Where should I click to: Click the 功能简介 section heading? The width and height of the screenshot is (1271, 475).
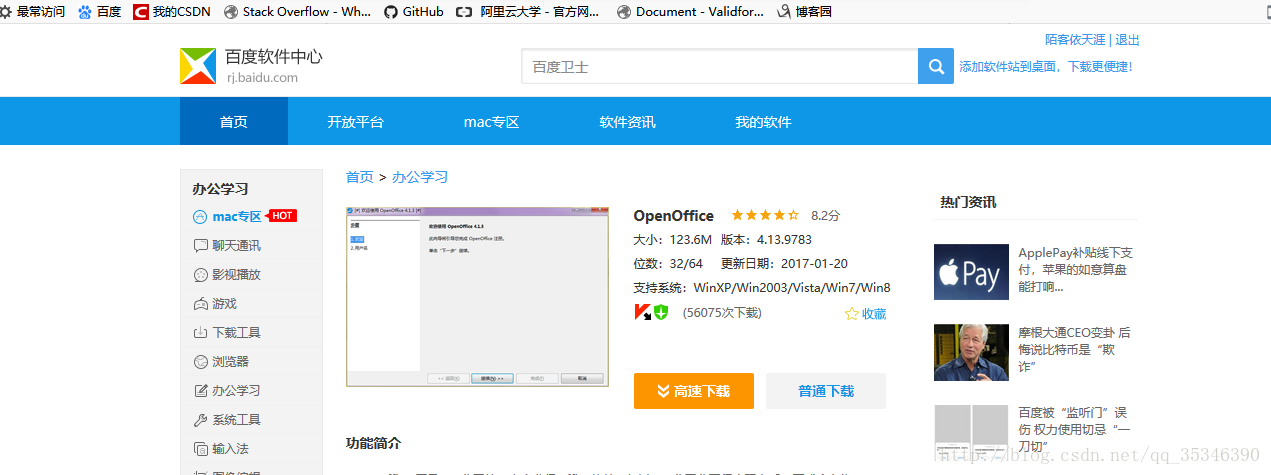[374, 443]
